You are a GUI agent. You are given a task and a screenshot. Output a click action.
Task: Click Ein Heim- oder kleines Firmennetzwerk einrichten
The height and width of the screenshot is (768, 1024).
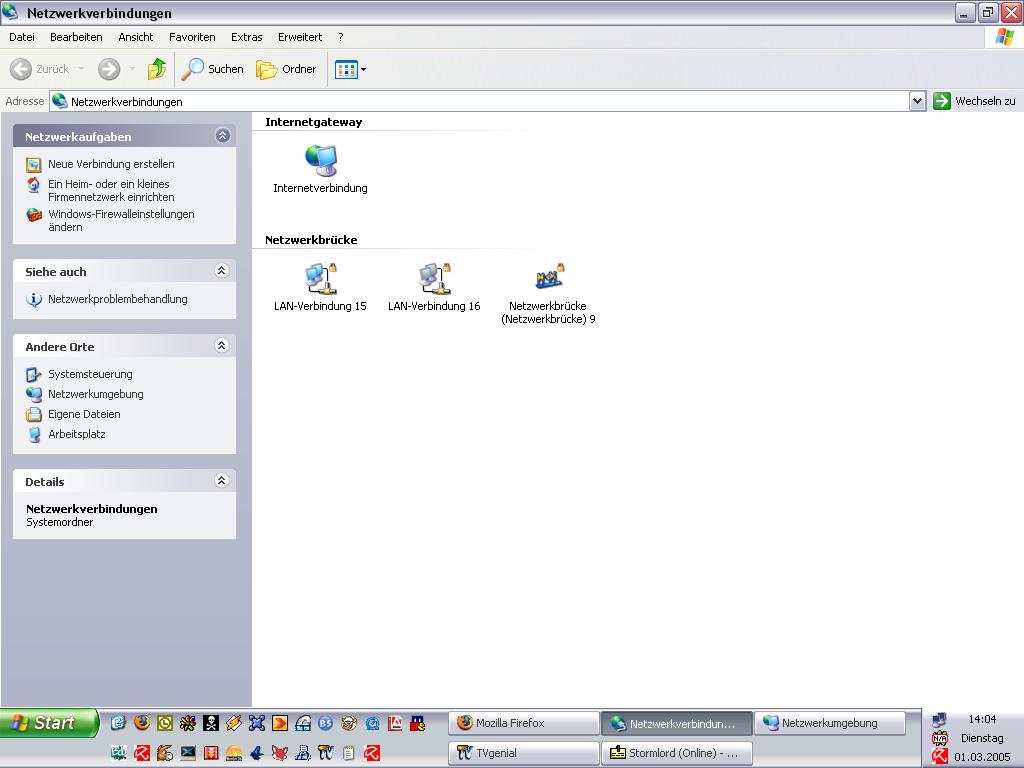click(111, 191)
